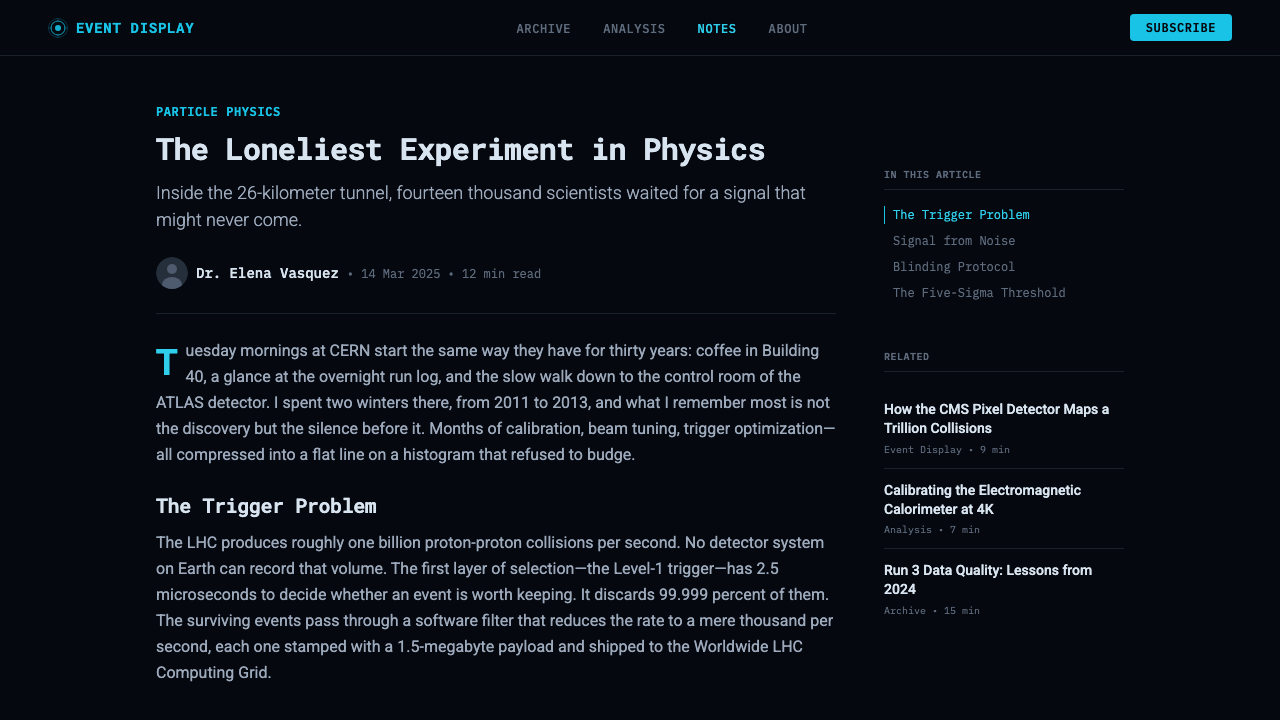Click the drop cap letter T

166,362
